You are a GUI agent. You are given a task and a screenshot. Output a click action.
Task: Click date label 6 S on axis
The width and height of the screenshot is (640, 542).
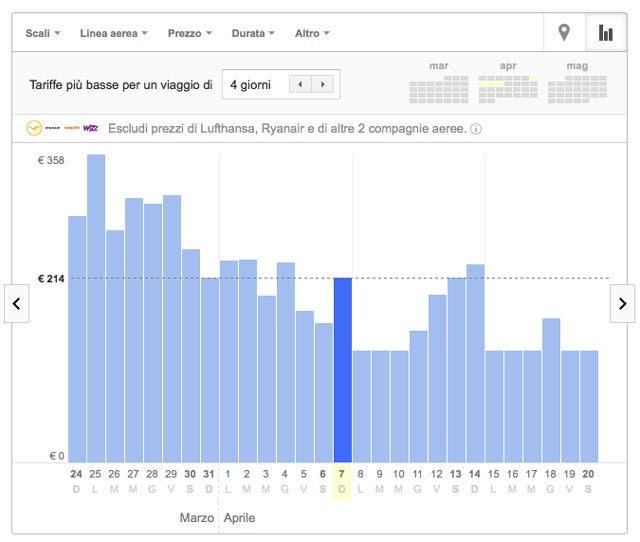tap(323, 481)
